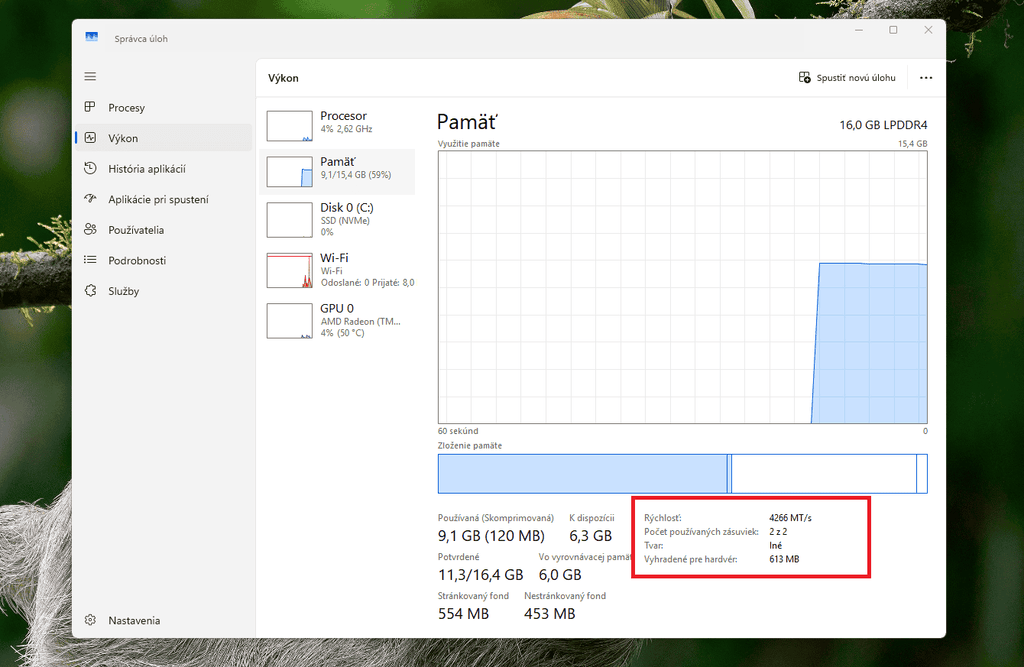Click Spustiť novú úlohu button
The height and width of the screenshot is (667, 1024).
[x=847, y=78]
